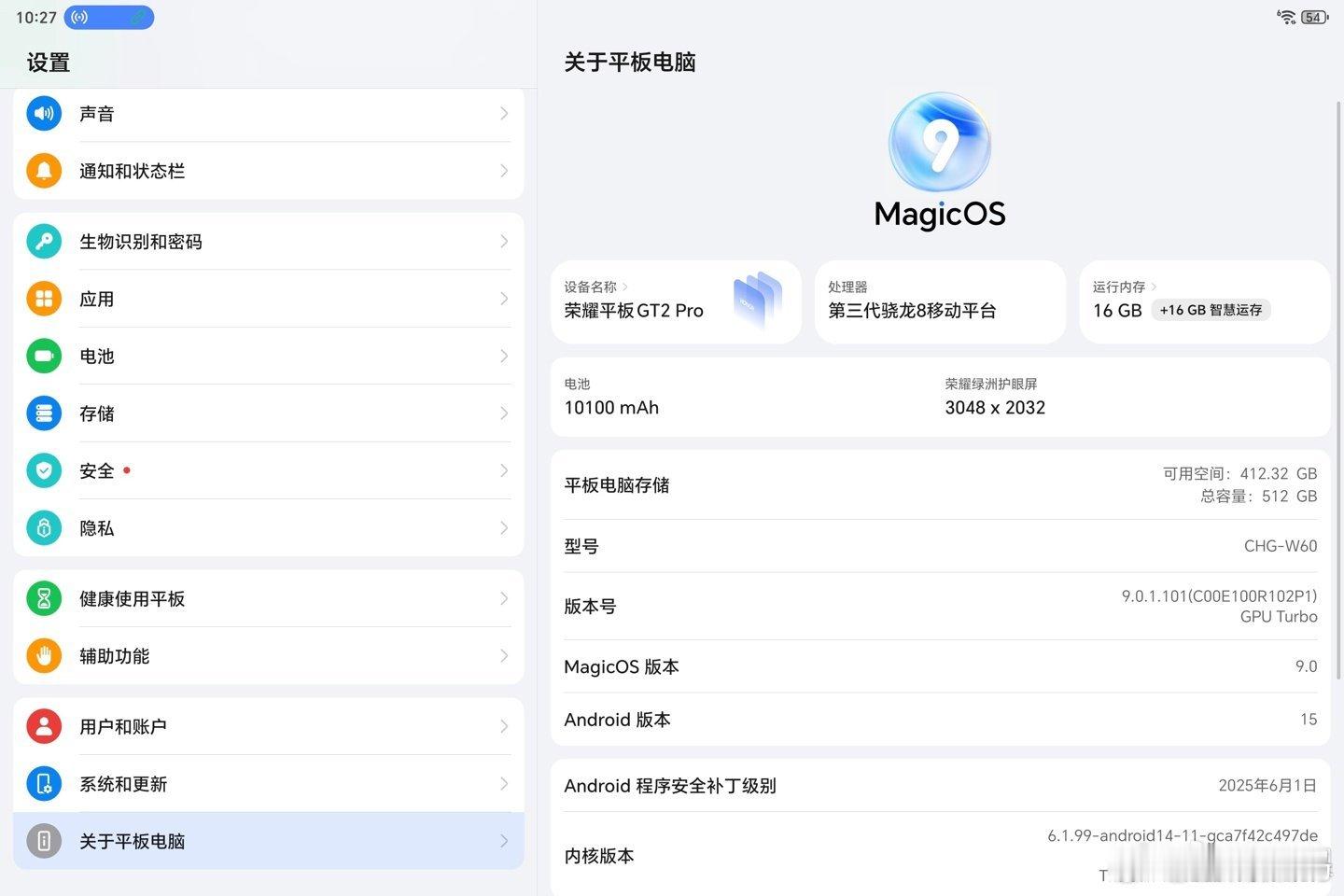Screen dimensions: 1344x896
Task: Tap the Accessibility hand icon
Action: (x=44, y=656)
